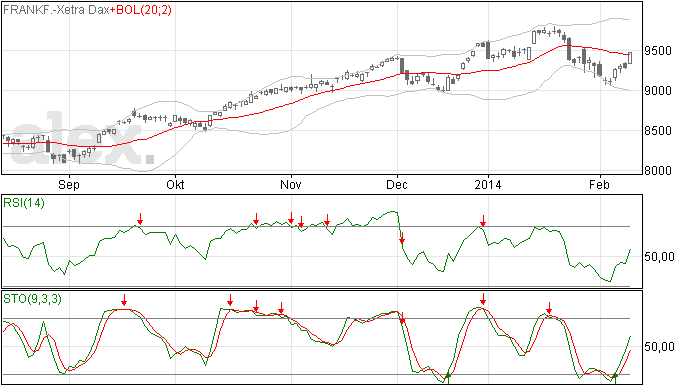Click the 2014 year label
Screen dimensions: 690x387
(488, 184)
